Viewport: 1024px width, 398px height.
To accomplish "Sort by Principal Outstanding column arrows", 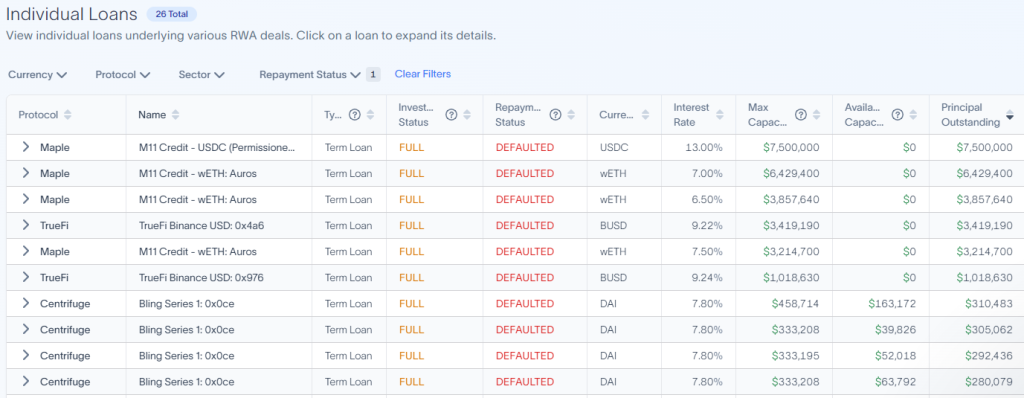I will (x=1010, y=115).
